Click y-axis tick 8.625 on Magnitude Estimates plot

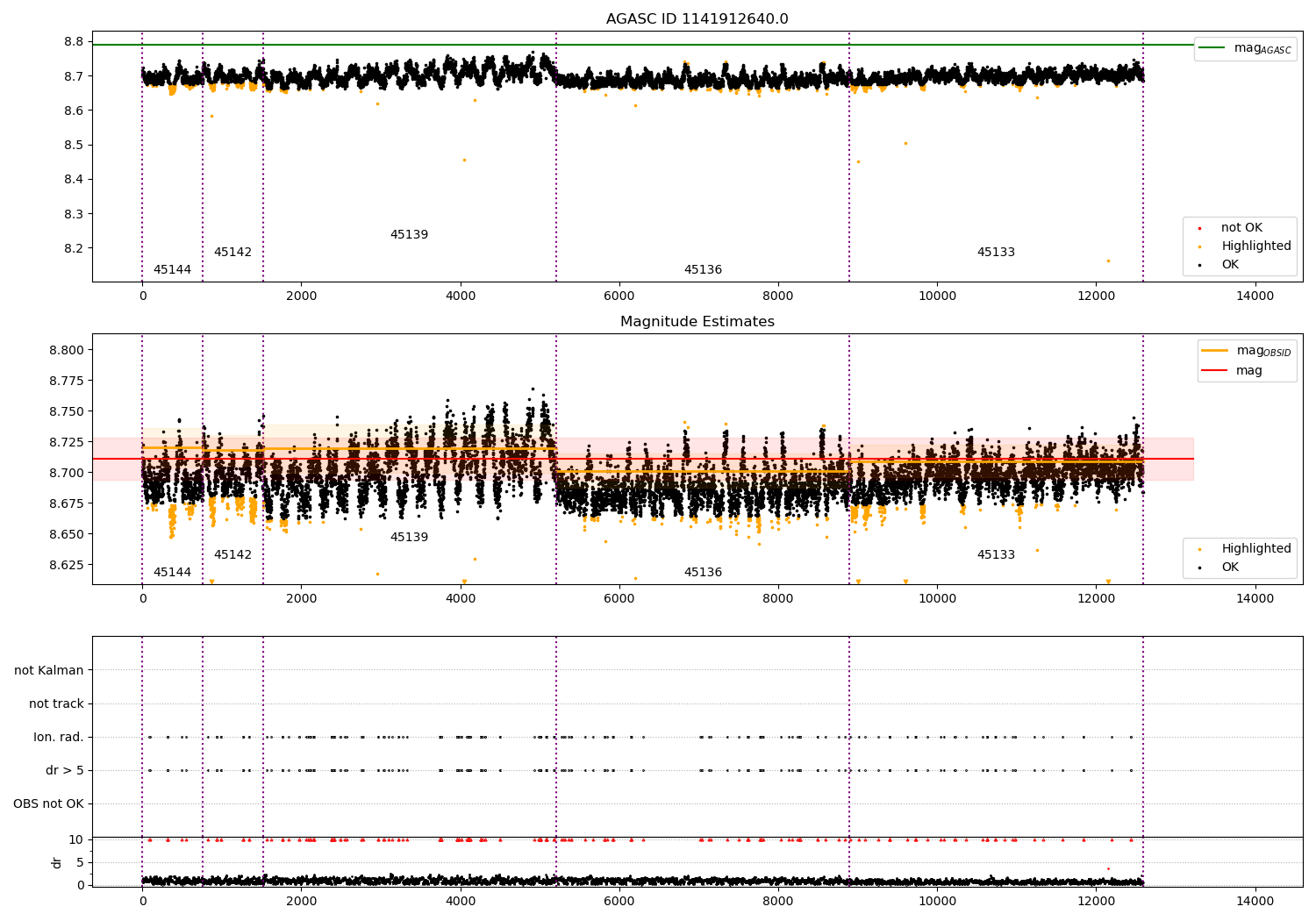point(67,566)
